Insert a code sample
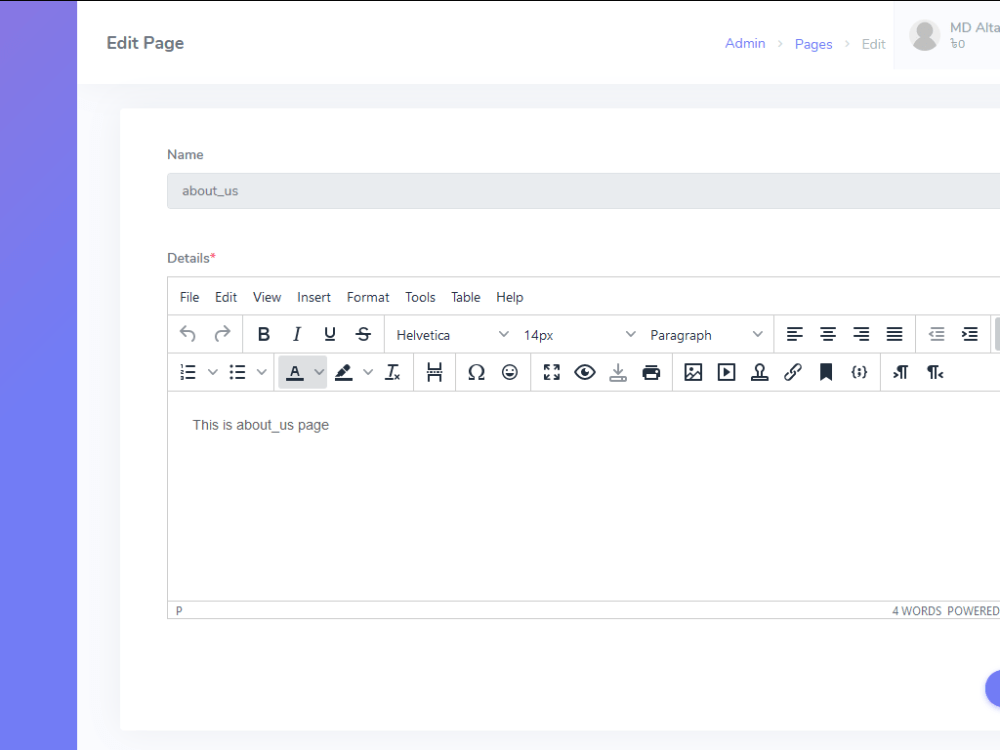 tap(859, 372)
